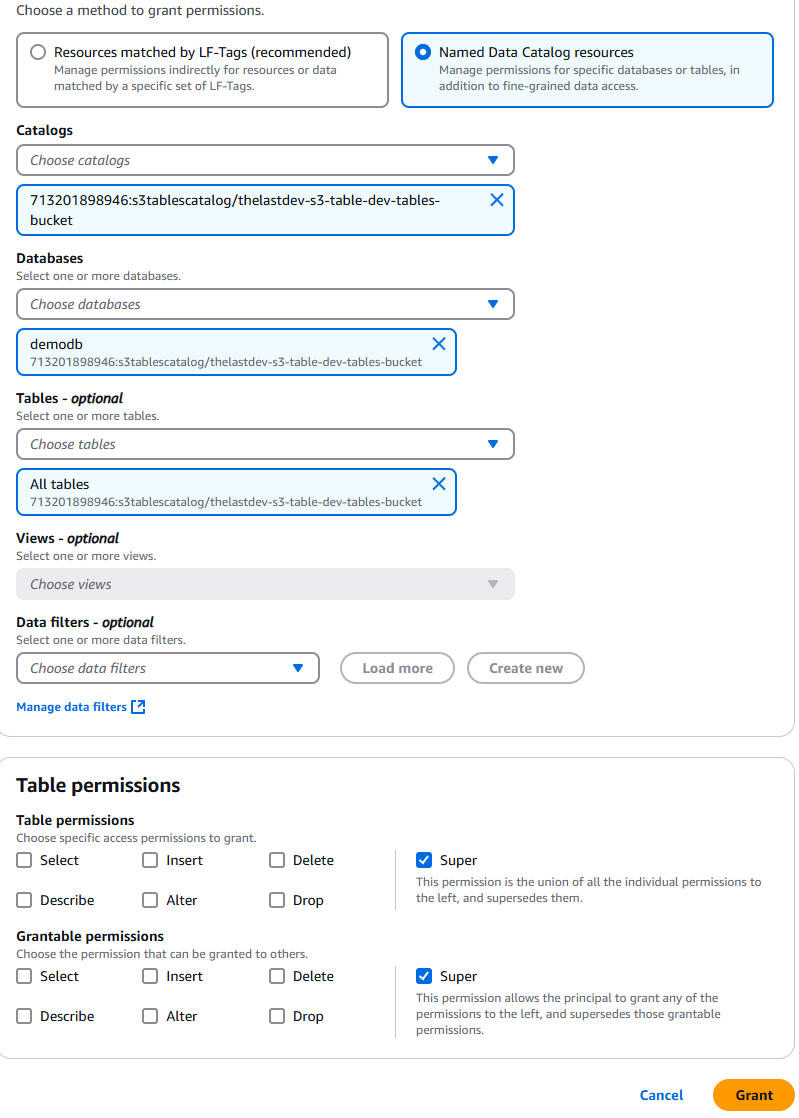Enable the Select table permission

pyautogui.click(x=23, y=860)
